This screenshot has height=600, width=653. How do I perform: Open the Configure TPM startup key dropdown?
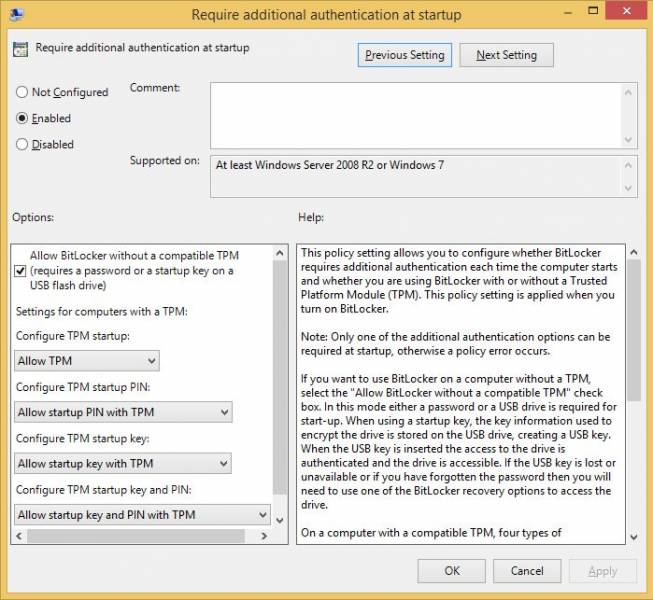[123, 463]
